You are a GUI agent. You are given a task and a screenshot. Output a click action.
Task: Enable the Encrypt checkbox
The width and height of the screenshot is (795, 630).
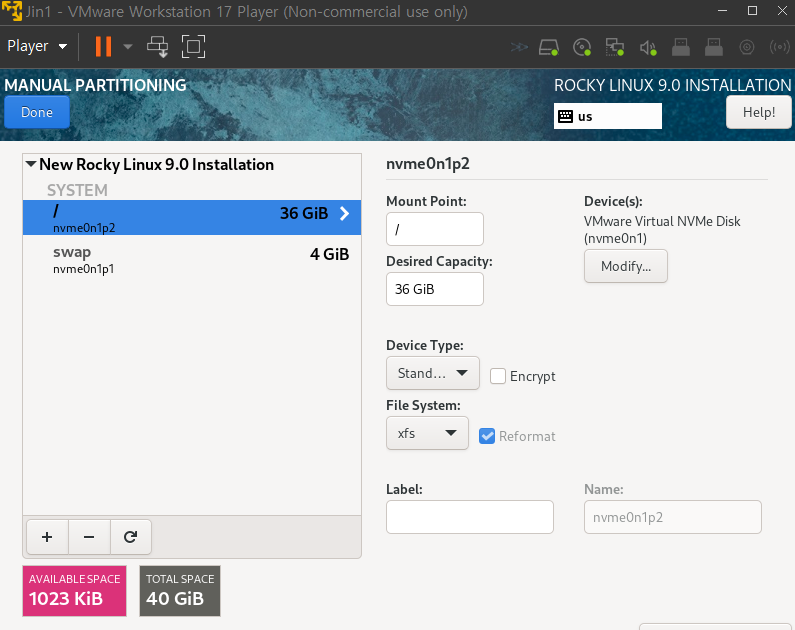point(498,376)
